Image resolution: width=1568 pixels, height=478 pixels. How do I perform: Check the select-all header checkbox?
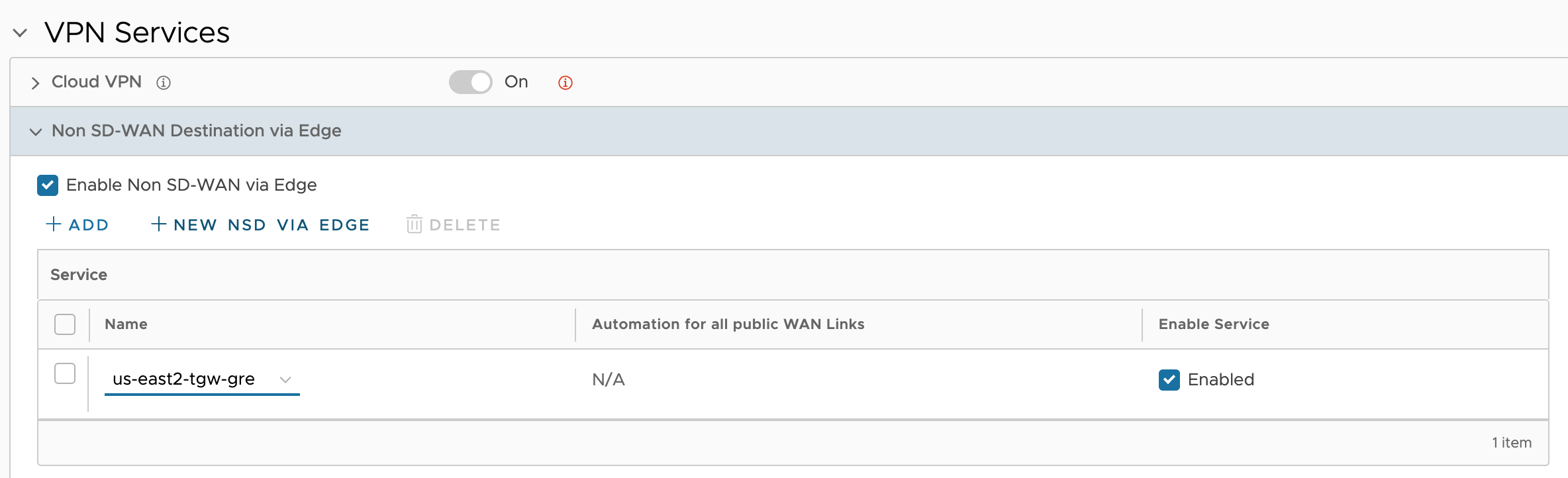65,324
